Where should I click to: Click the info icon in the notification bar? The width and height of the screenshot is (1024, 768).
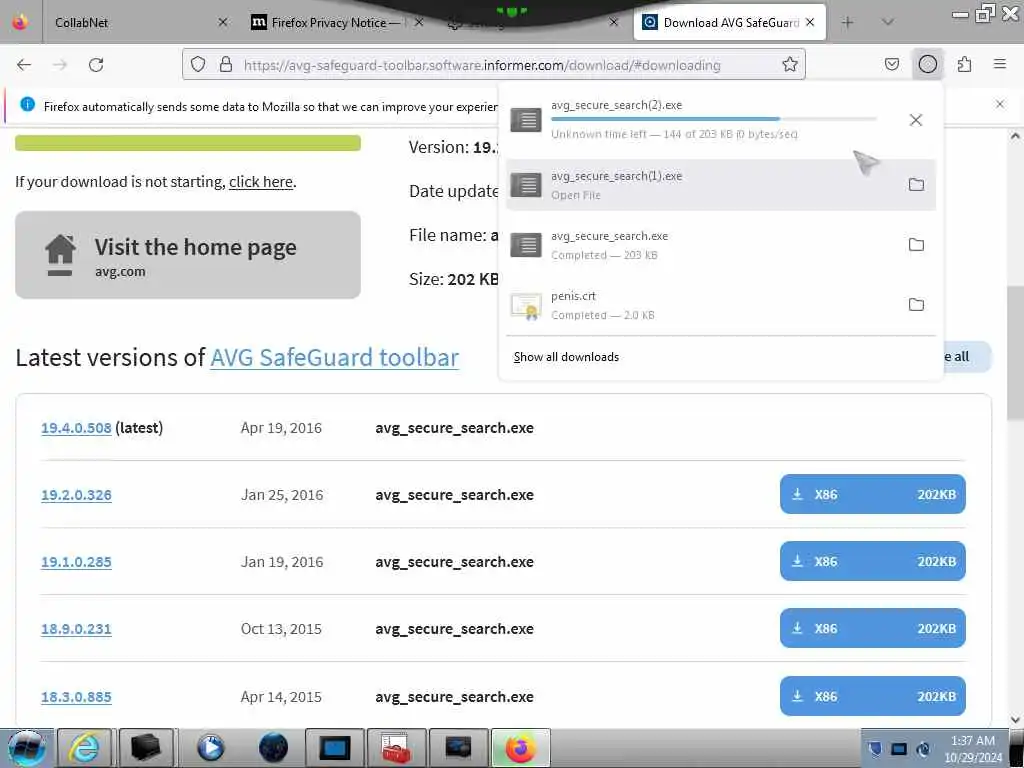click(x=27, y=104)
